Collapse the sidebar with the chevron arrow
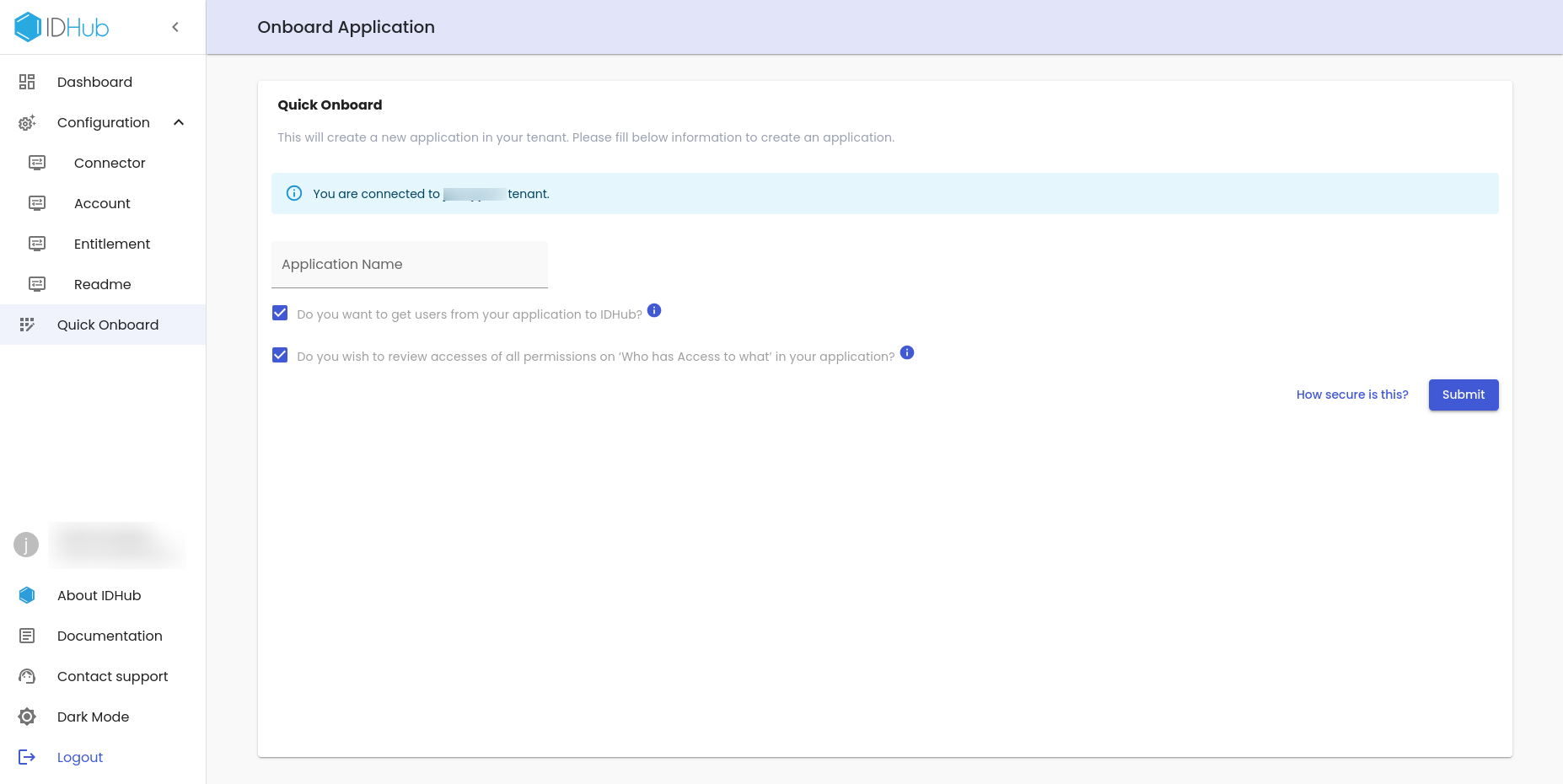This screenshot has width=1563, height=784. 175,27
